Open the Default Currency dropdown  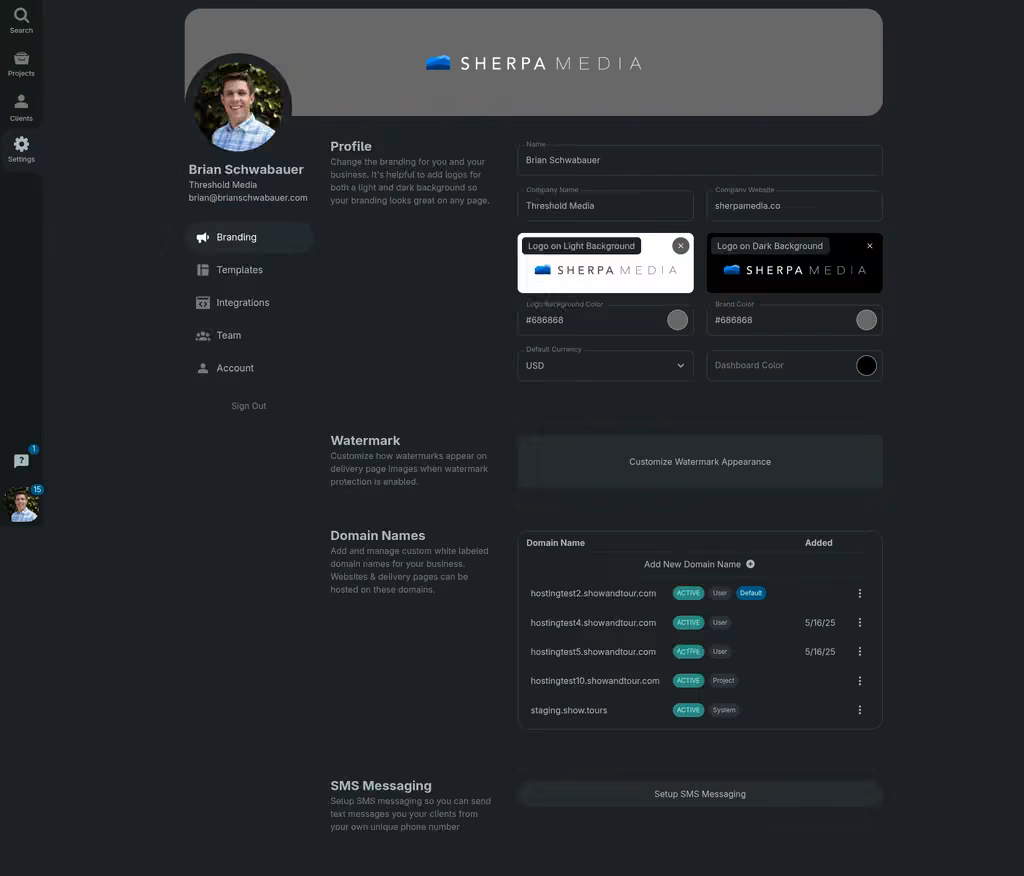605,366
